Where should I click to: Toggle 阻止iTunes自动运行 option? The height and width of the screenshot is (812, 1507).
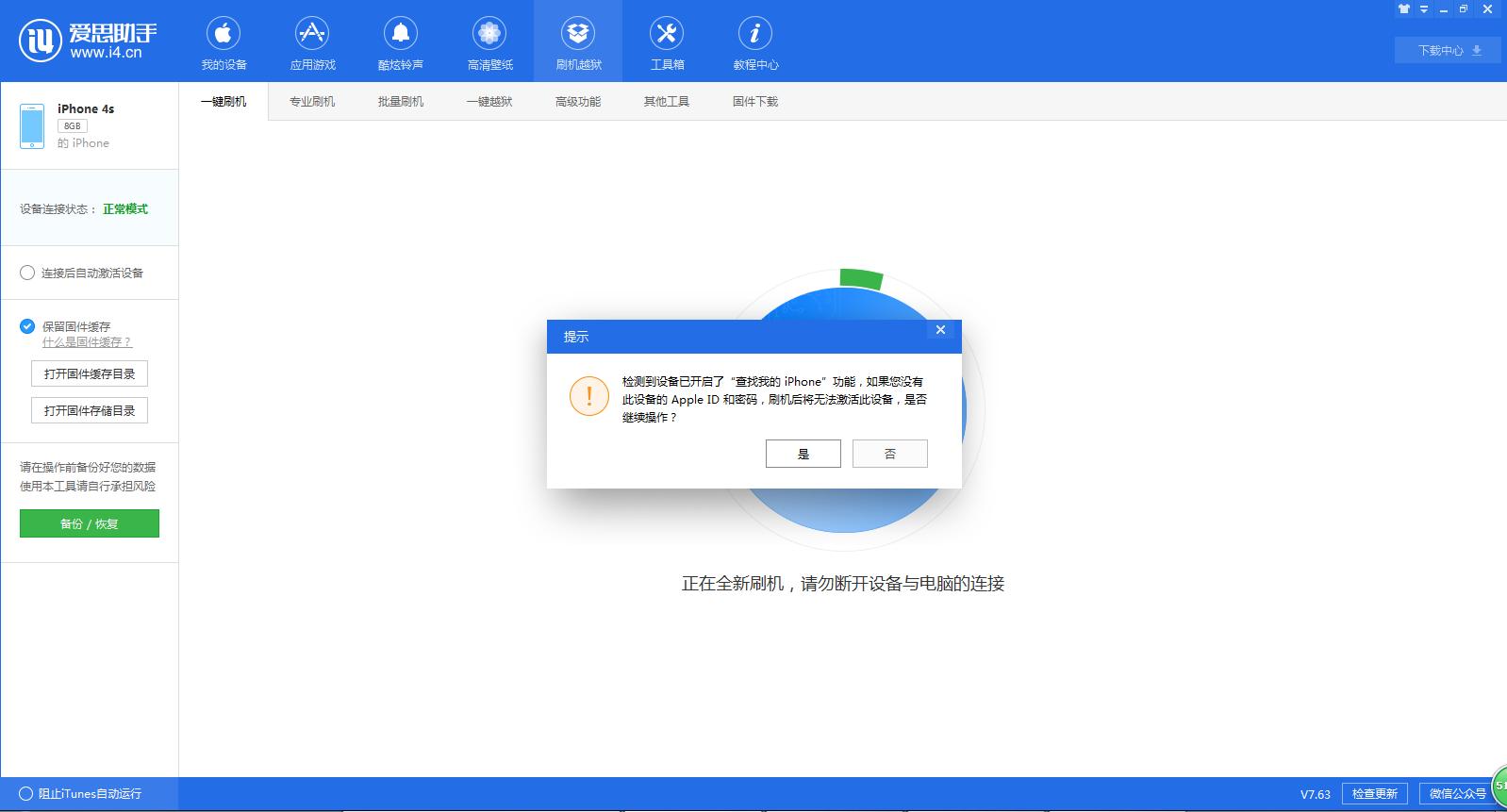[x=25, y=794]
